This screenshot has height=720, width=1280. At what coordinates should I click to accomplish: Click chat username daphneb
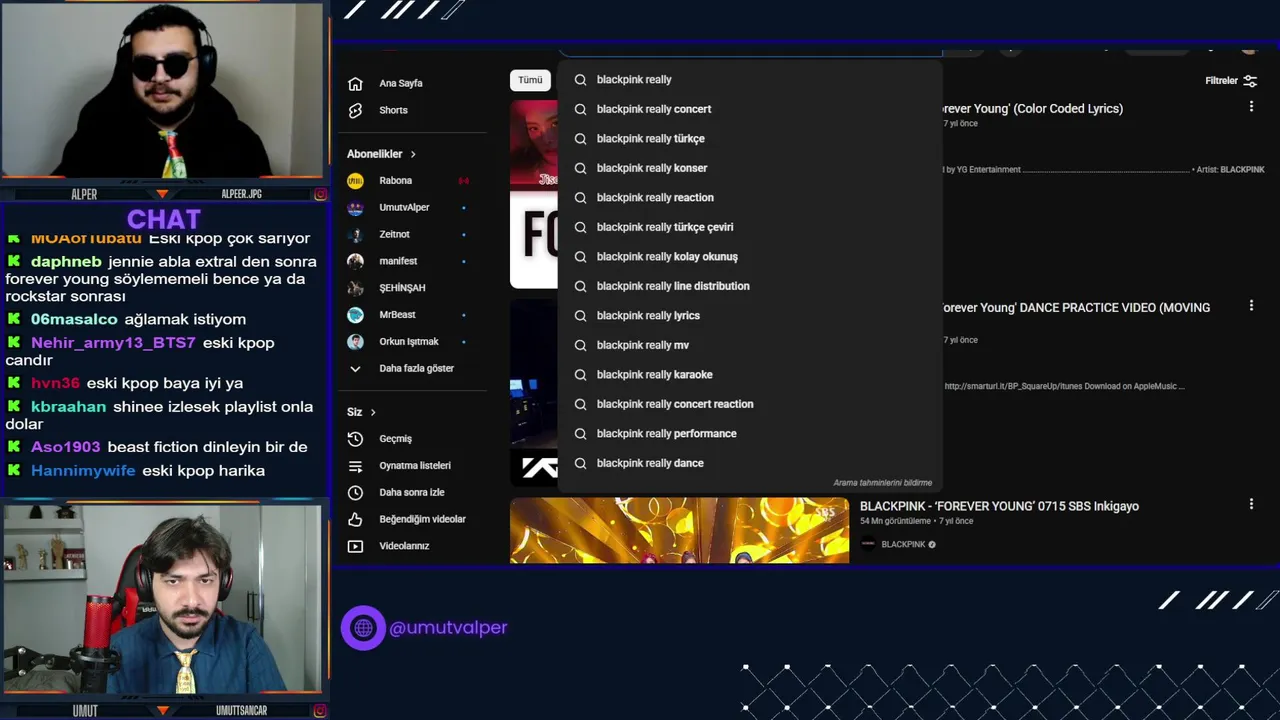tap(66, 262)
